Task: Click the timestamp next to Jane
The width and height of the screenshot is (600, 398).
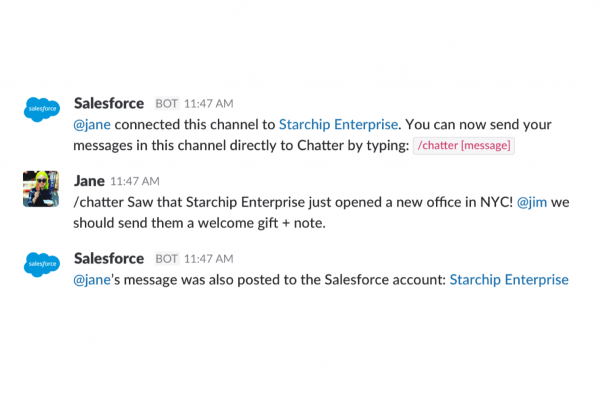Action: point(135,181)
